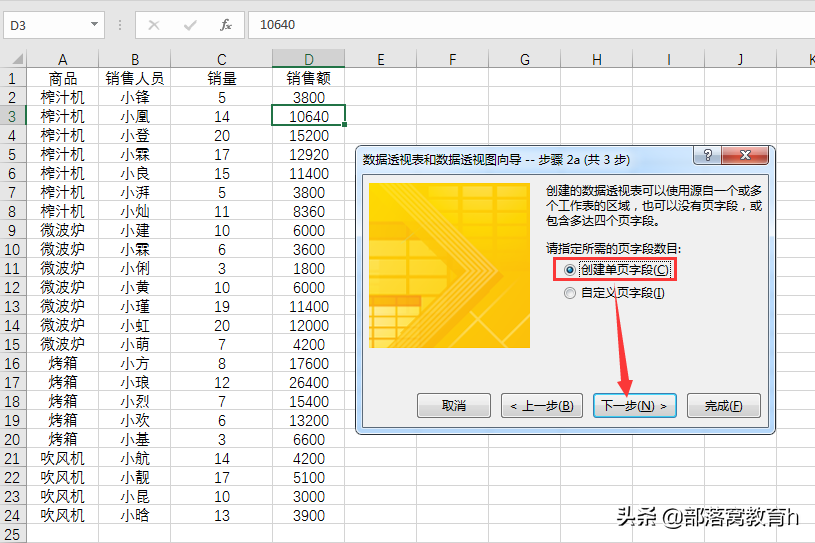Click salesperson cell 小航
Viewport: 815px width, 543px height.
pos(135,458)
